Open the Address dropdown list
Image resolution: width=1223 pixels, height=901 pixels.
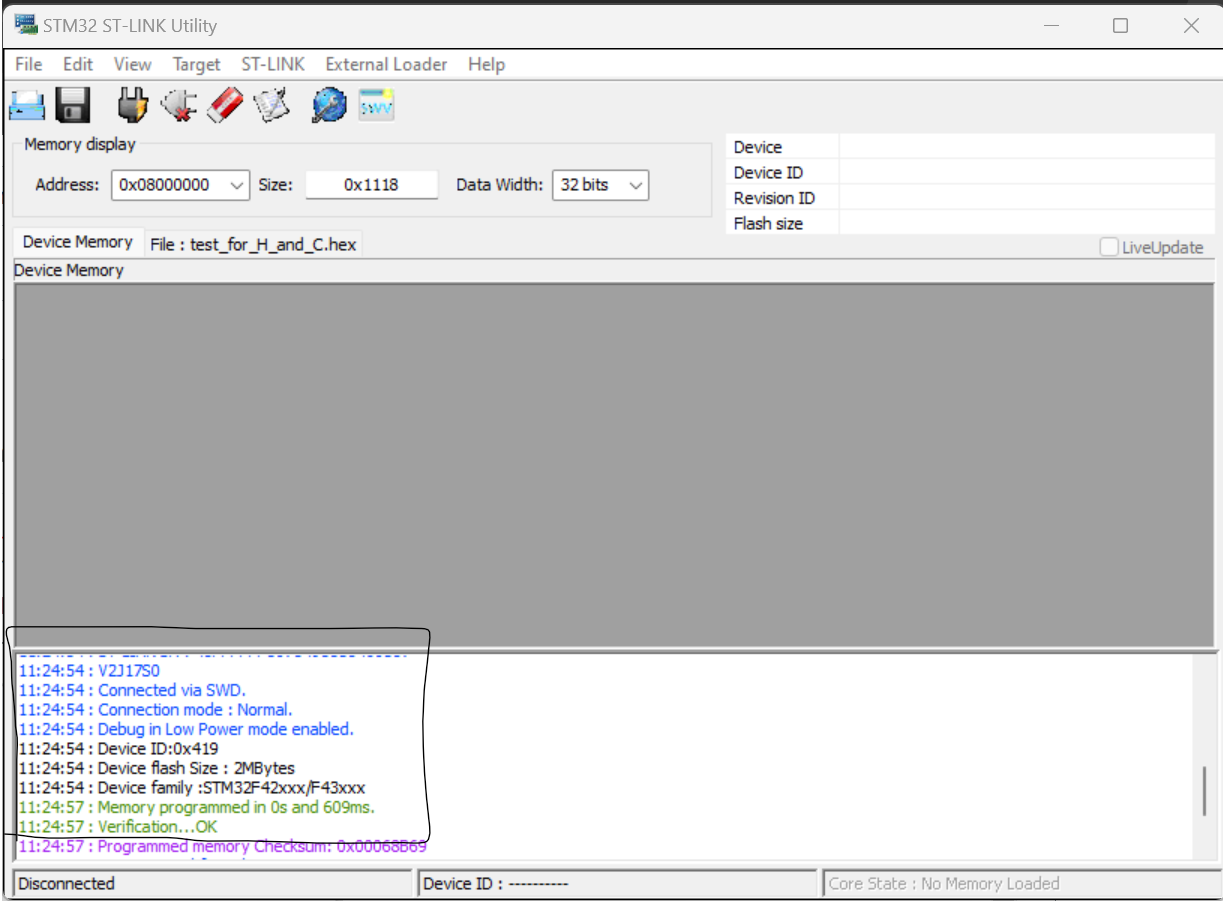pyautogui.click(x=235, y=185)
